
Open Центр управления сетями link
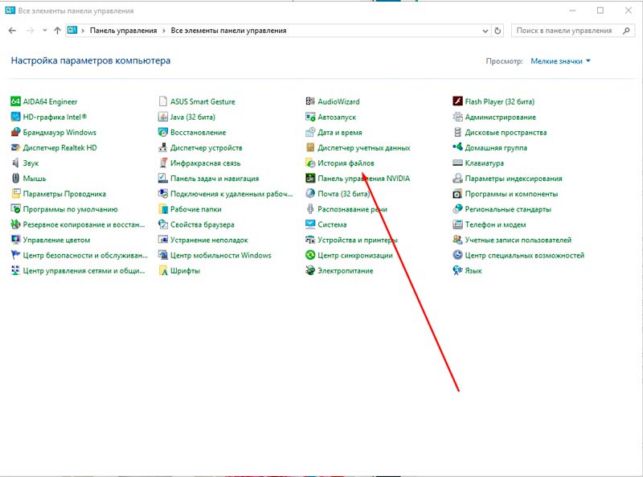point(84,271)
